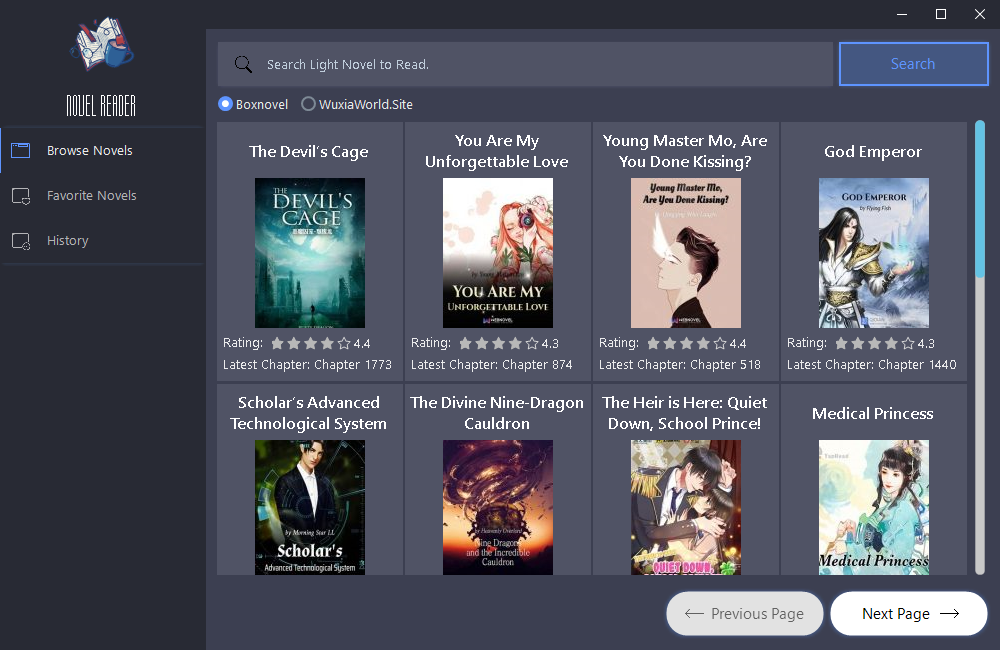Open the Medical Princess cover thumbnail
Viewport: 1000px width, 650px height.
[x=874, y=507]
